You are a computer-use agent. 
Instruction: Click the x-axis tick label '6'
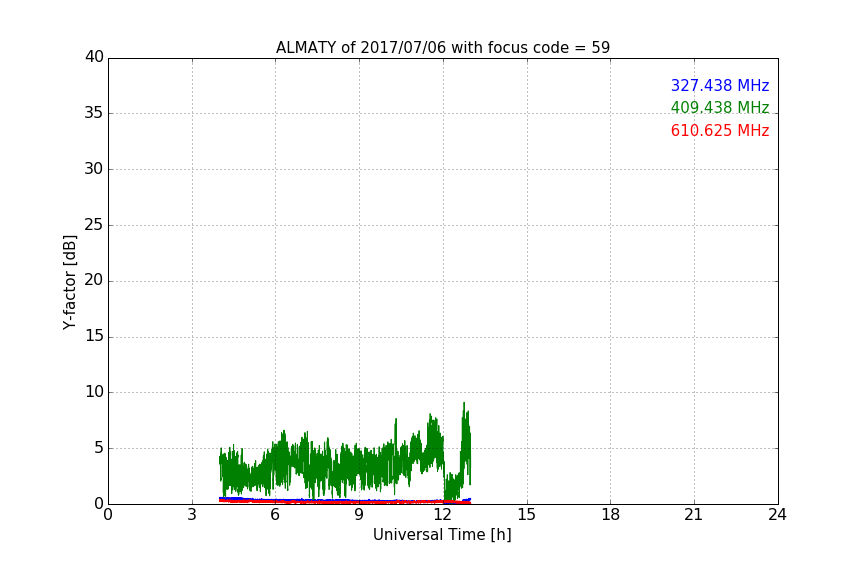(x=275, y=515)
